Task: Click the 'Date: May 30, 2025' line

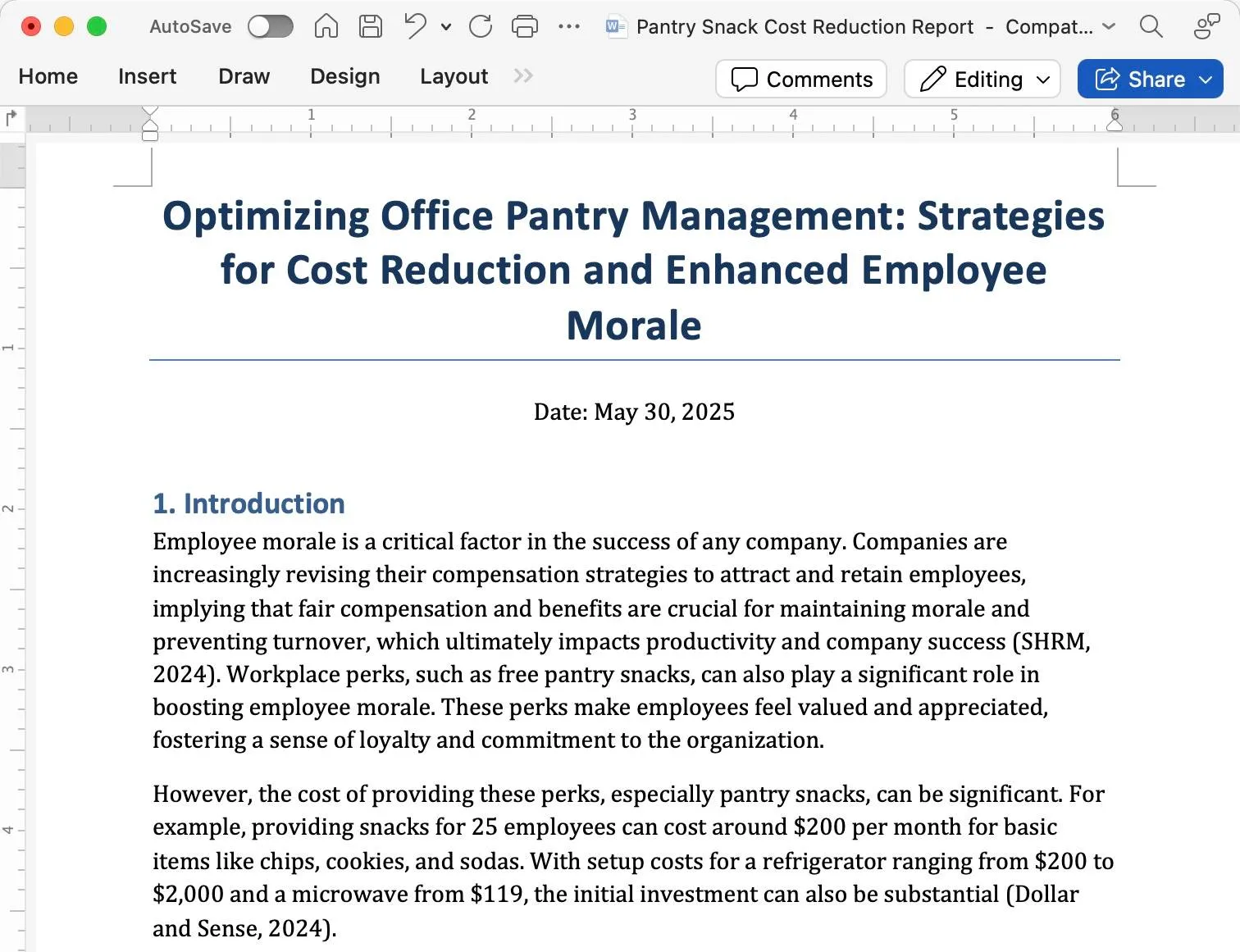Action: (634, 412)
